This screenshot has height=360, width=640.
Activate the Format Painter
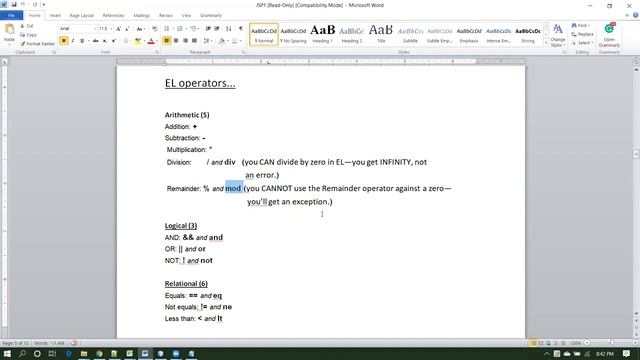37,44
